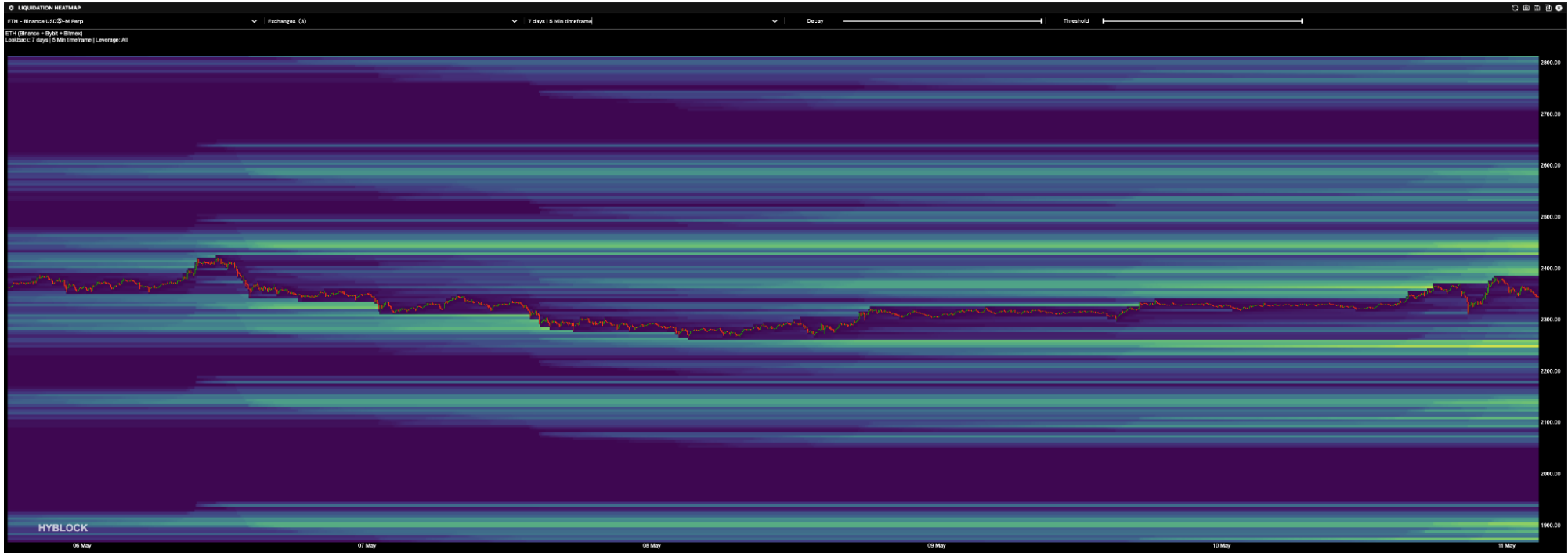Close the Liquidation Heatmap widget

coord(1559,8)
